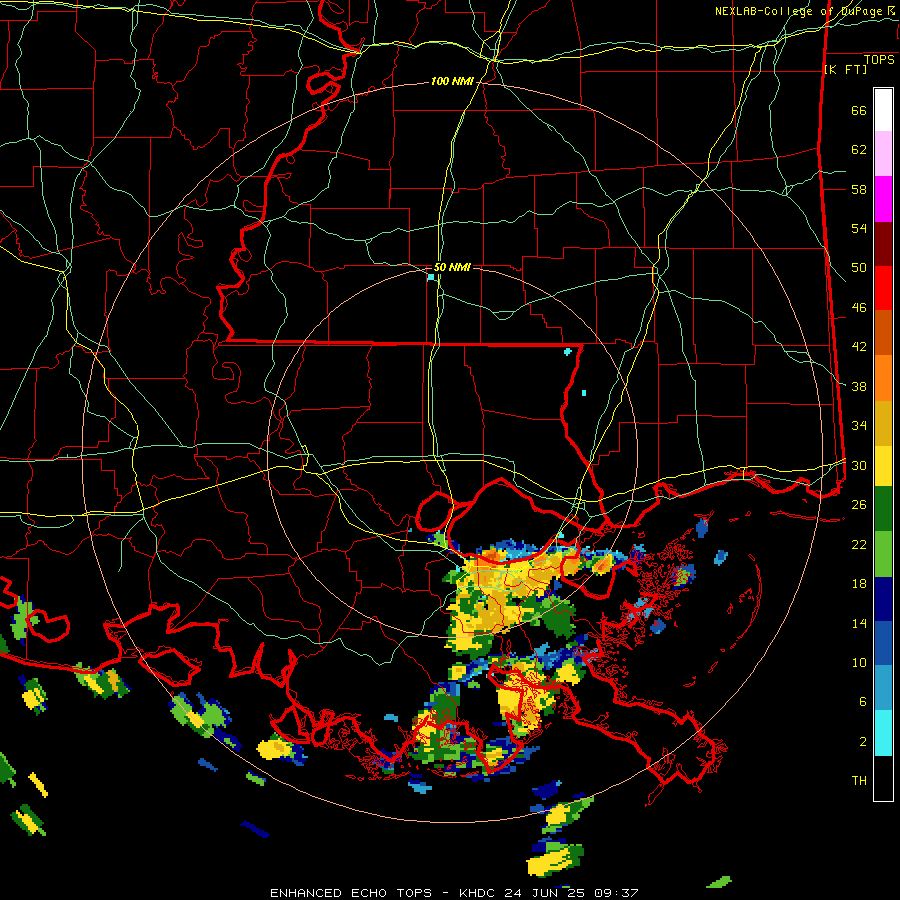Click the 24 JUN 25 date stamp
The width and height of the screenshot is (900, 900).
point(545,893)
